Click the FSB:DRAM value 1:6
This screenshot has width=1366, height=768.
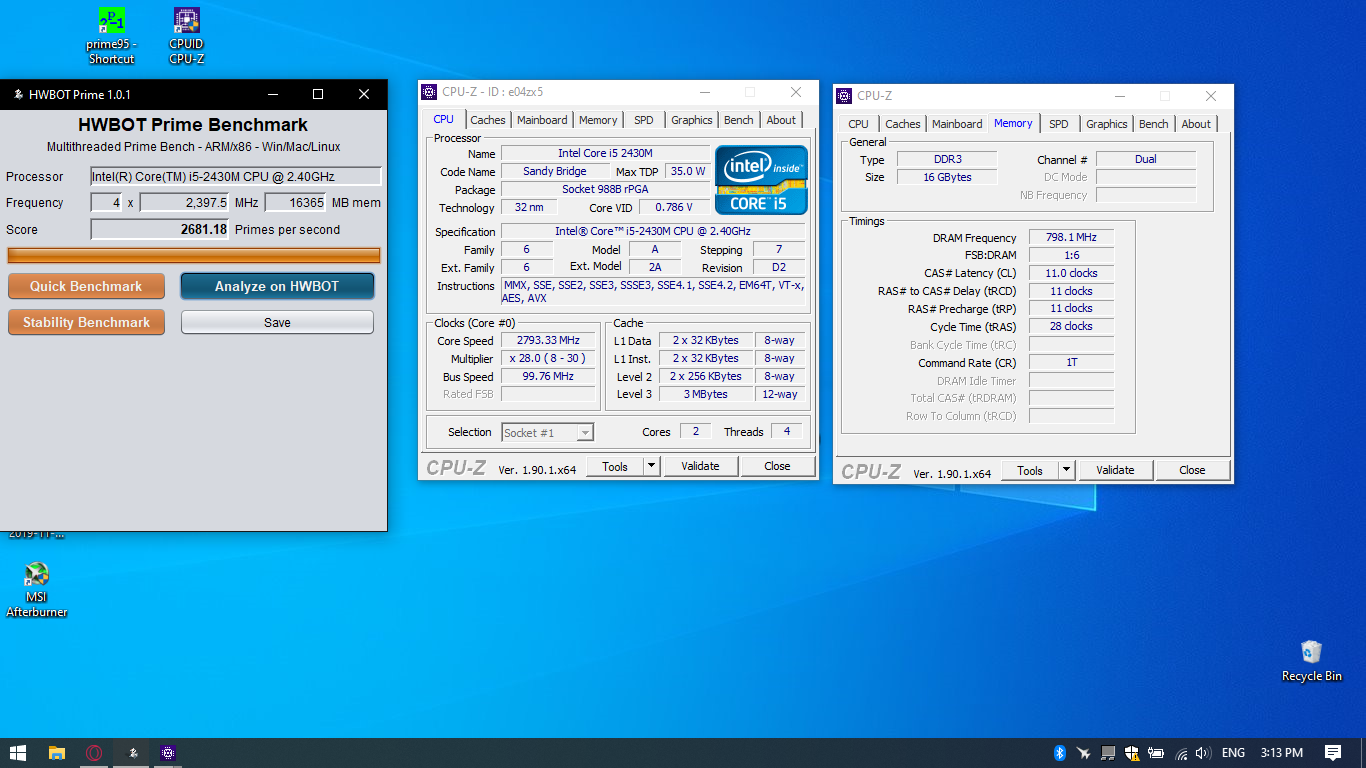[x=1071, y=256]
